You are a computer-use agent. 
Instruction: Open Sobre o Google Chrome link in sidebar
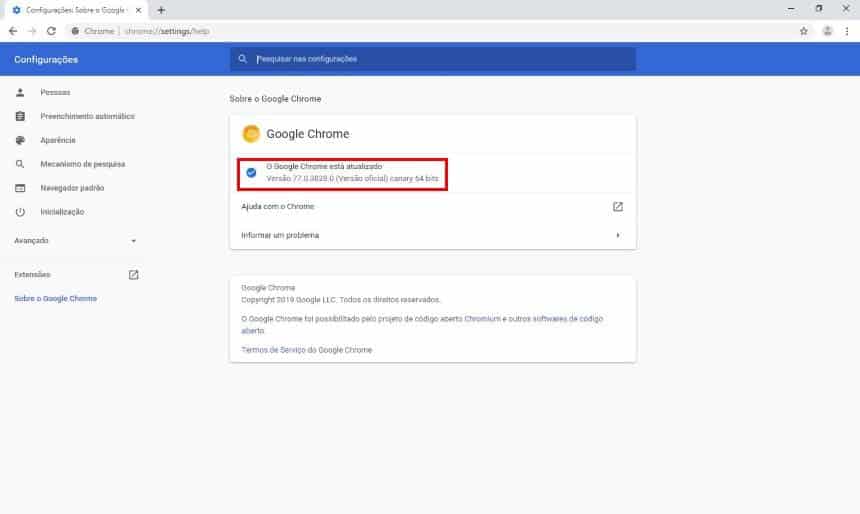55,298
